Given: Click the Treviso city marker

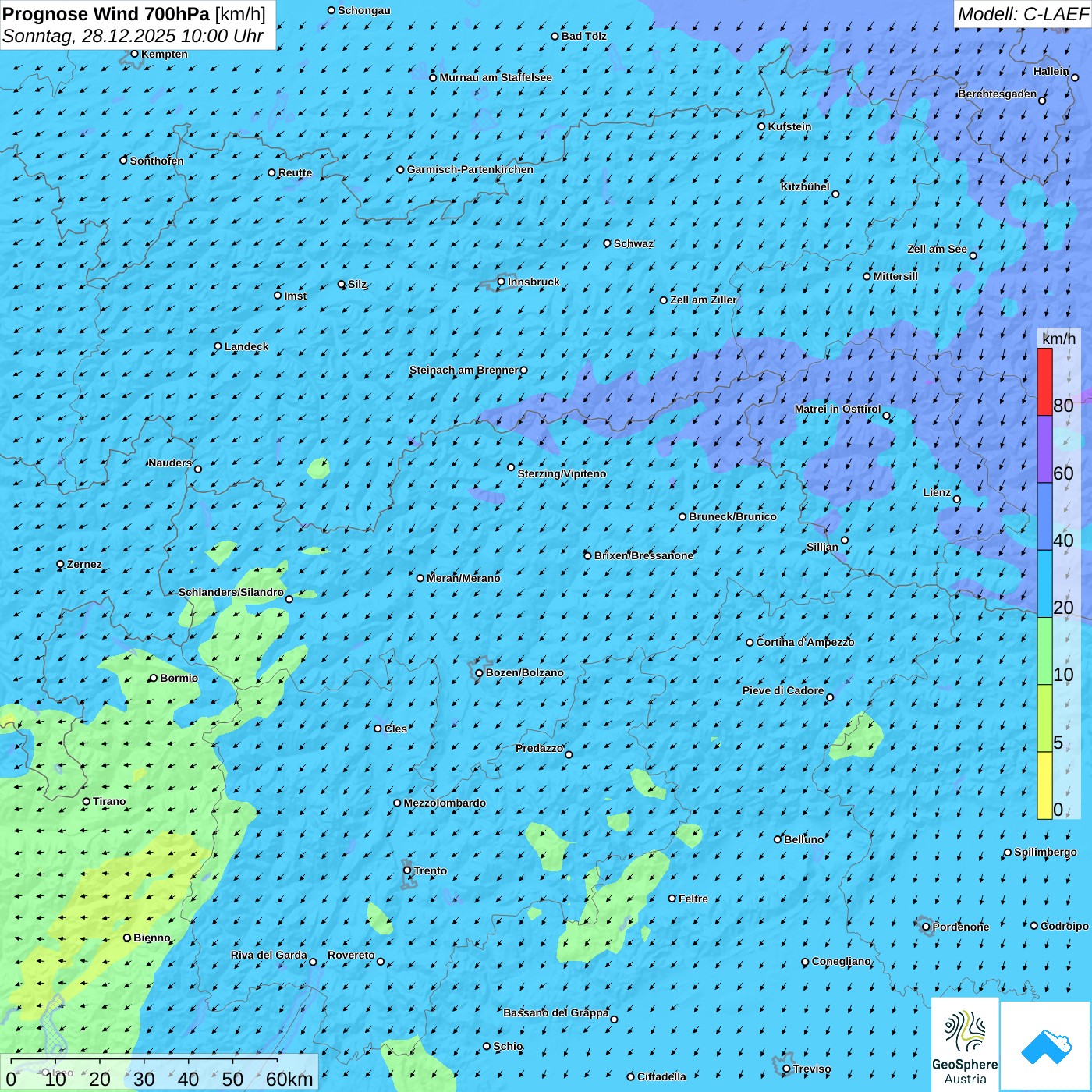Looking at the screenshot, I should pyautogui.click(x=787, y=1069).
